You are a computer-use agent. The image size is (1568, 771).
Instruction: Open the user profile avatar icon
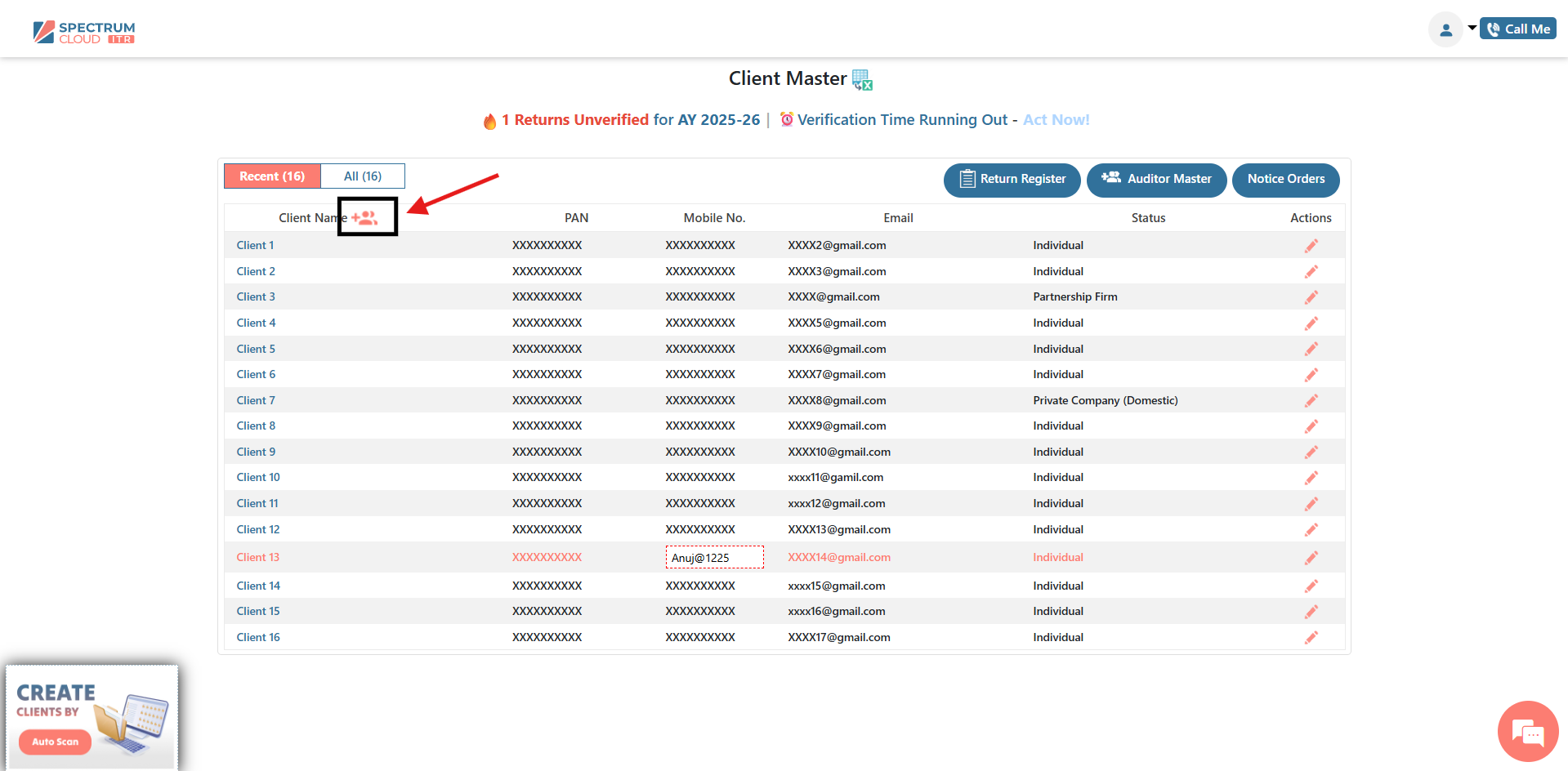point(1445,30)
